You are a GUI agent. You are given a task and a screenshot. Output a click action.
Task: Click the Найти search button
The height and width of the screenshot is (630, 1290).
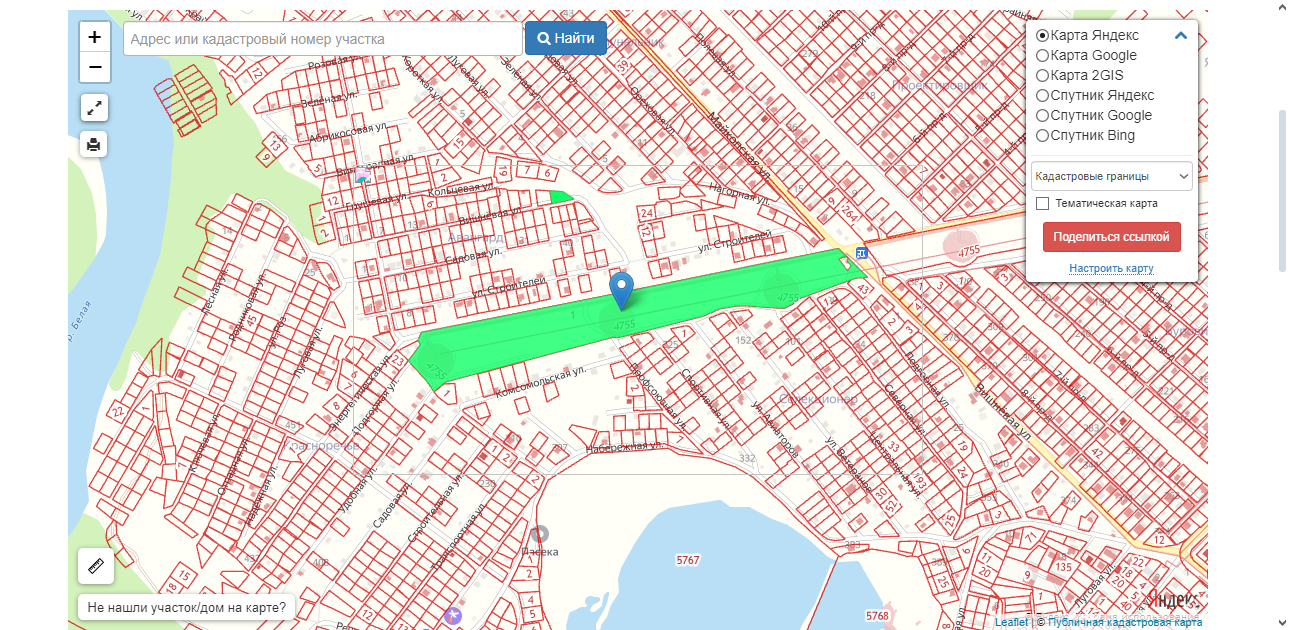click(x=566, y=39)
